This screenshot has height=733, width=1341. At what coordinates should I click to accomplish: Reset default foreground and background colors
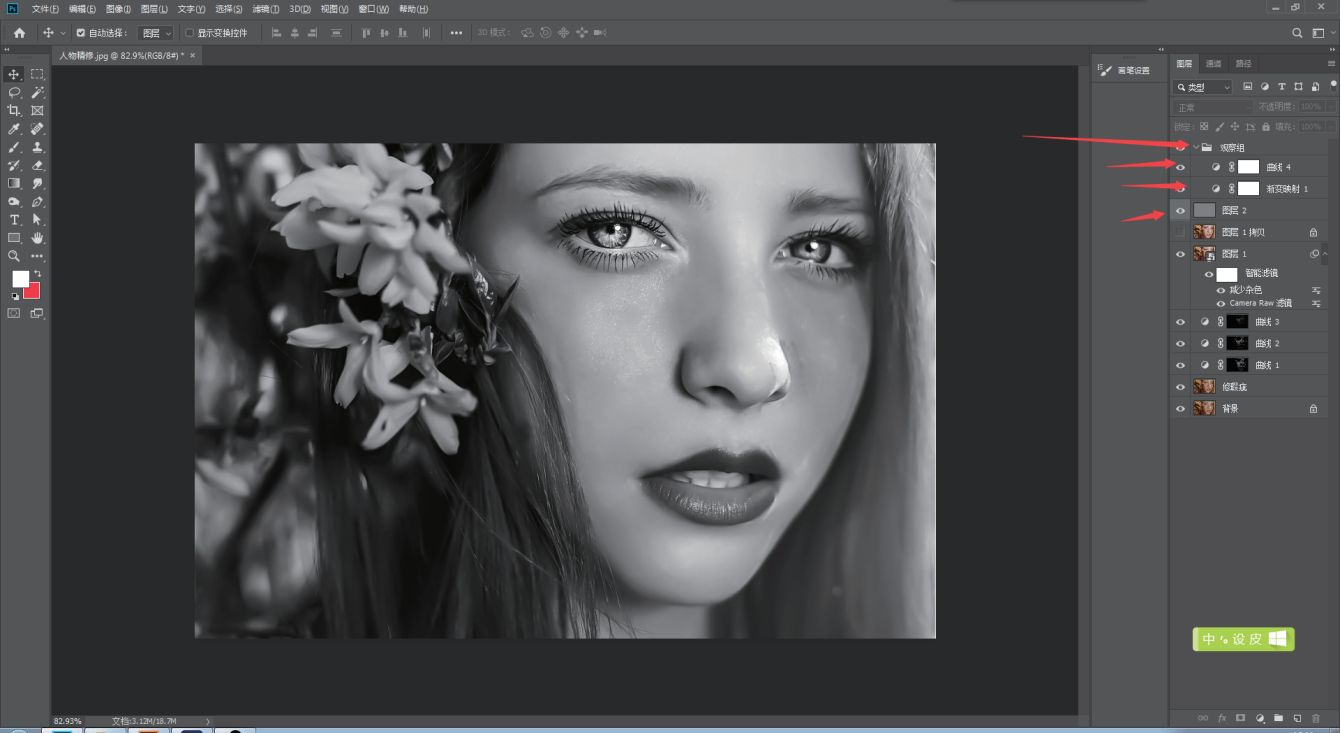[14, 296]
